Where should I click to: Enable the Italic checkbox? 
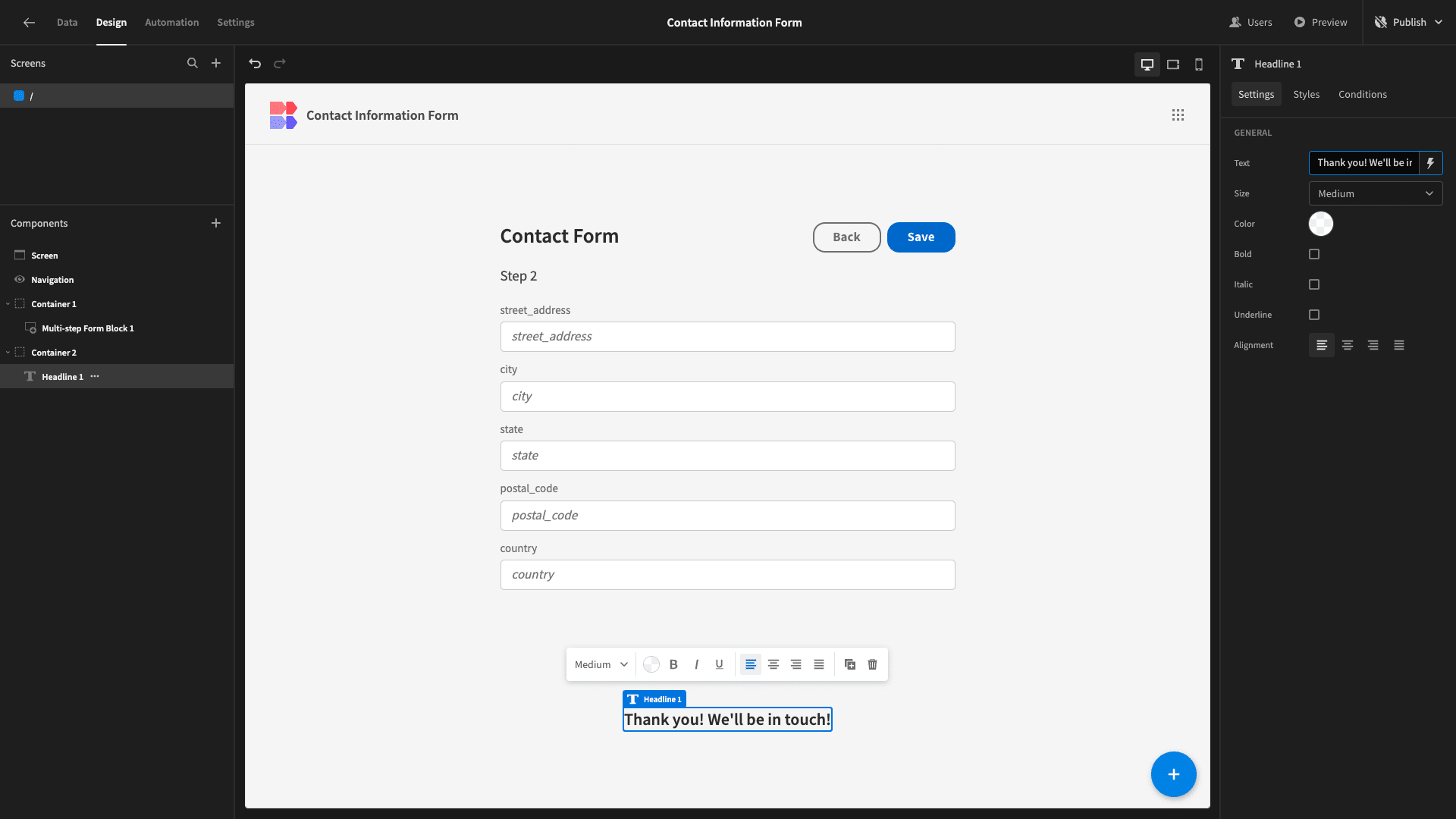click(1314, 284)
